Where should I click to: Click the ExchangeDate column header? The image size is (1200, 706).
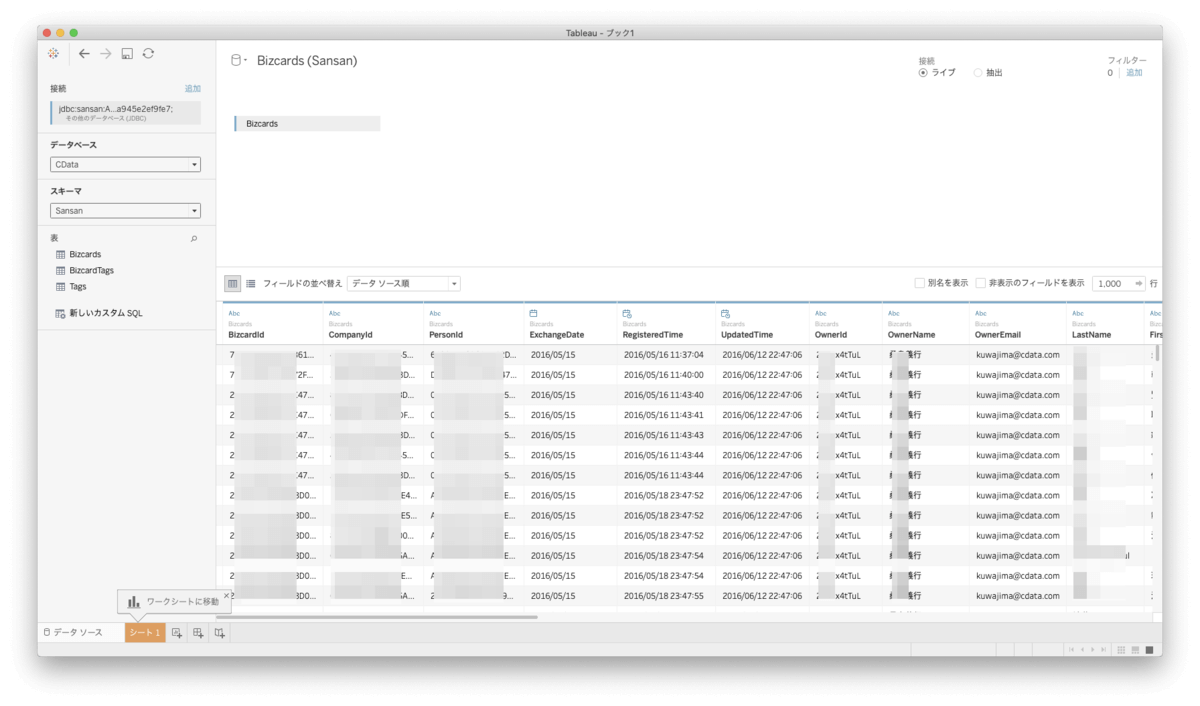[x=557, y=335]
